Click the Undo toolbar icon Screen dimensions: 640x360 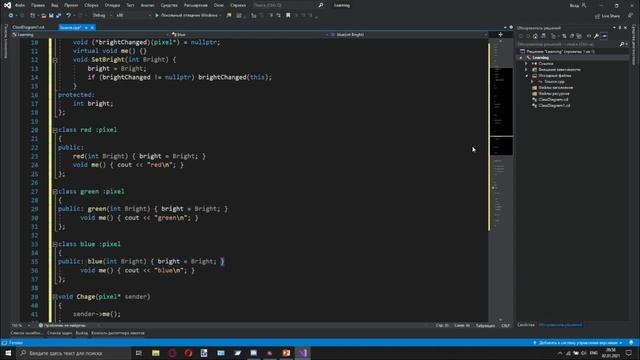point(69,16)
